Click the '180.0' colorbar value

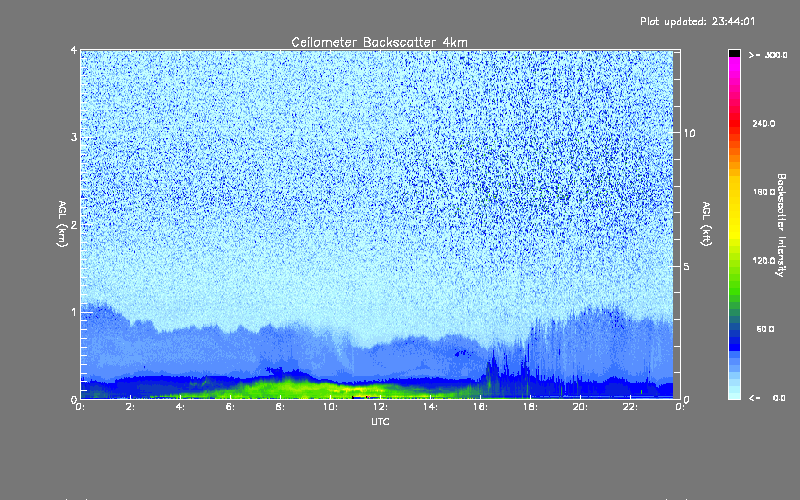pyautogui.click(x=764, y=192)
